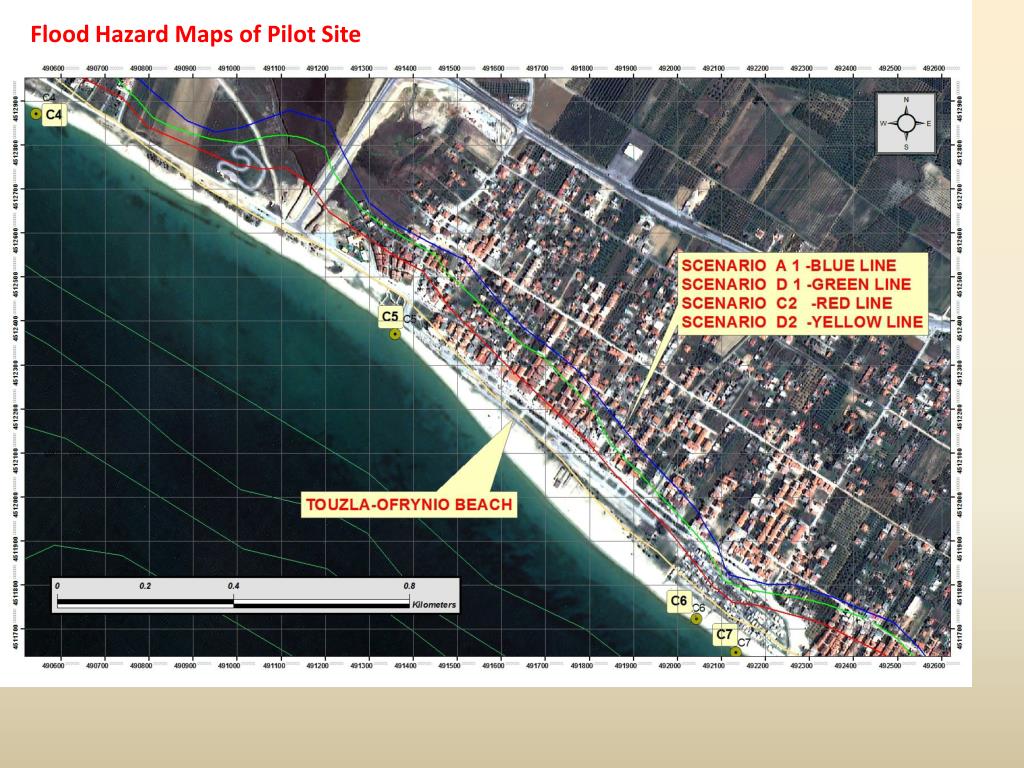Click the 0.8 label on scale bar

point(409,586)
